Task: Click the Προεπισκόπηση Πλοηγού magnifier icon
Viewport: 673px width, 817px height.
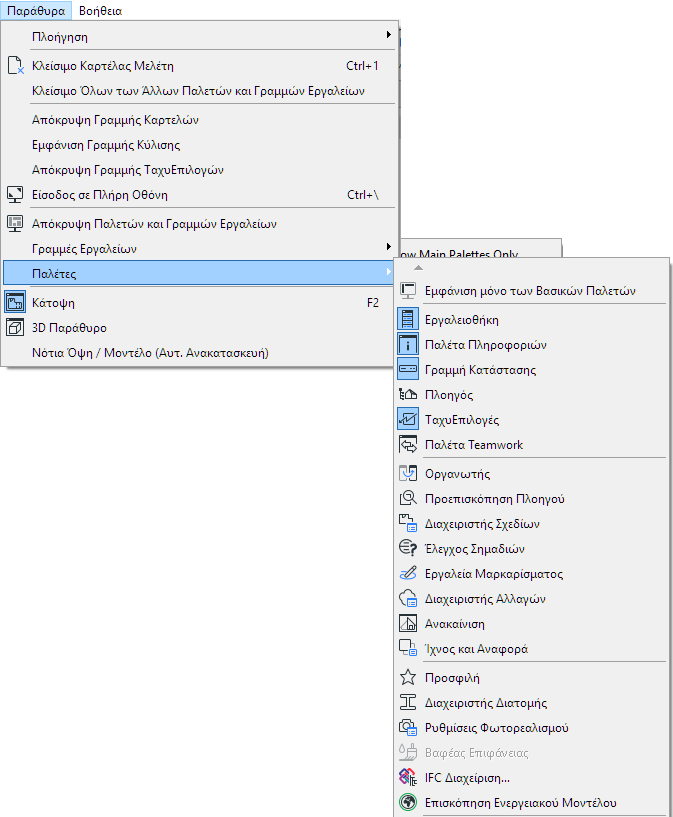Action: pyautogui.click(x=408, y=499)
